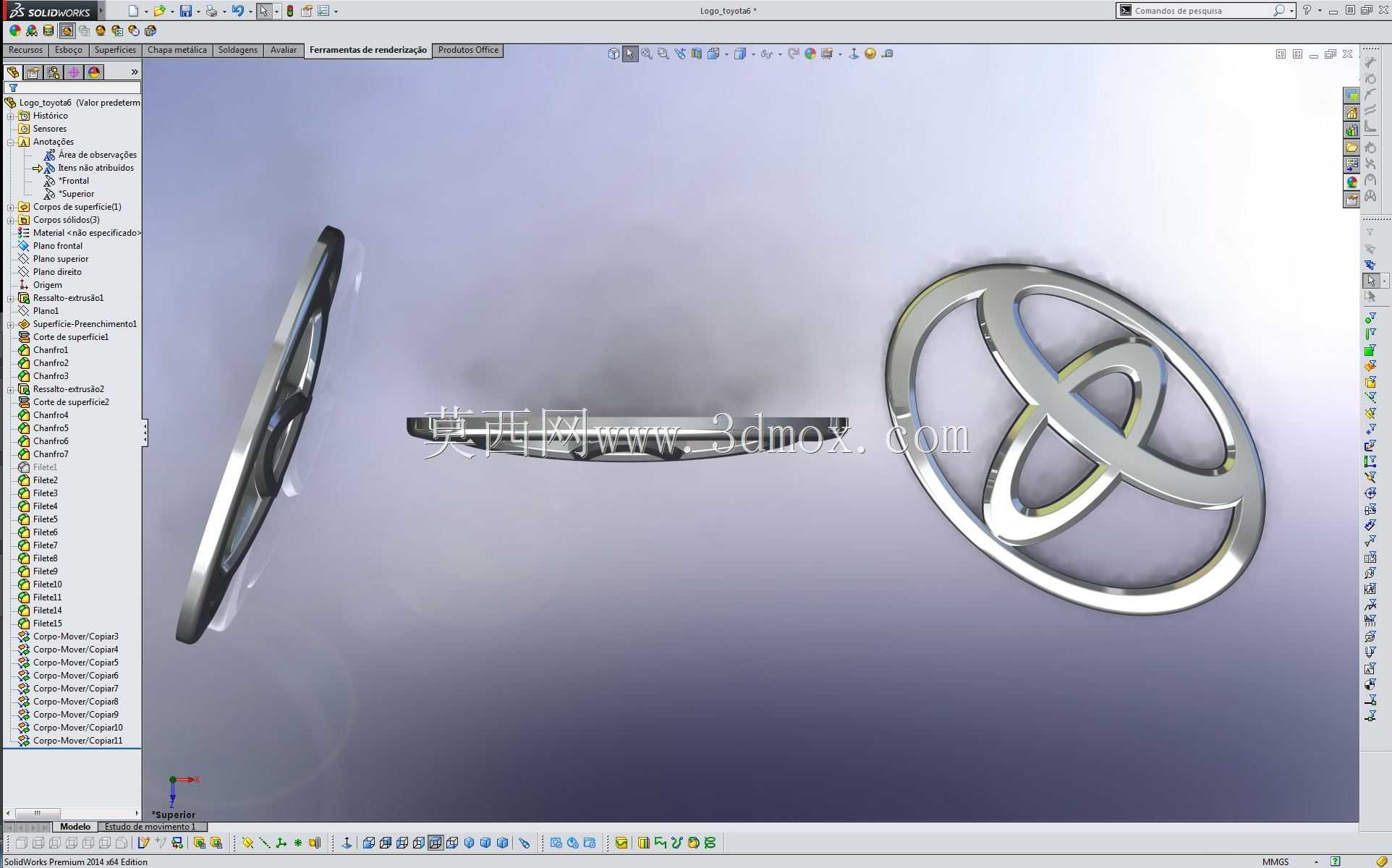Switch to the Esboço tab
This screenshot has width=1392, height=868.
(x=69, y=50)
